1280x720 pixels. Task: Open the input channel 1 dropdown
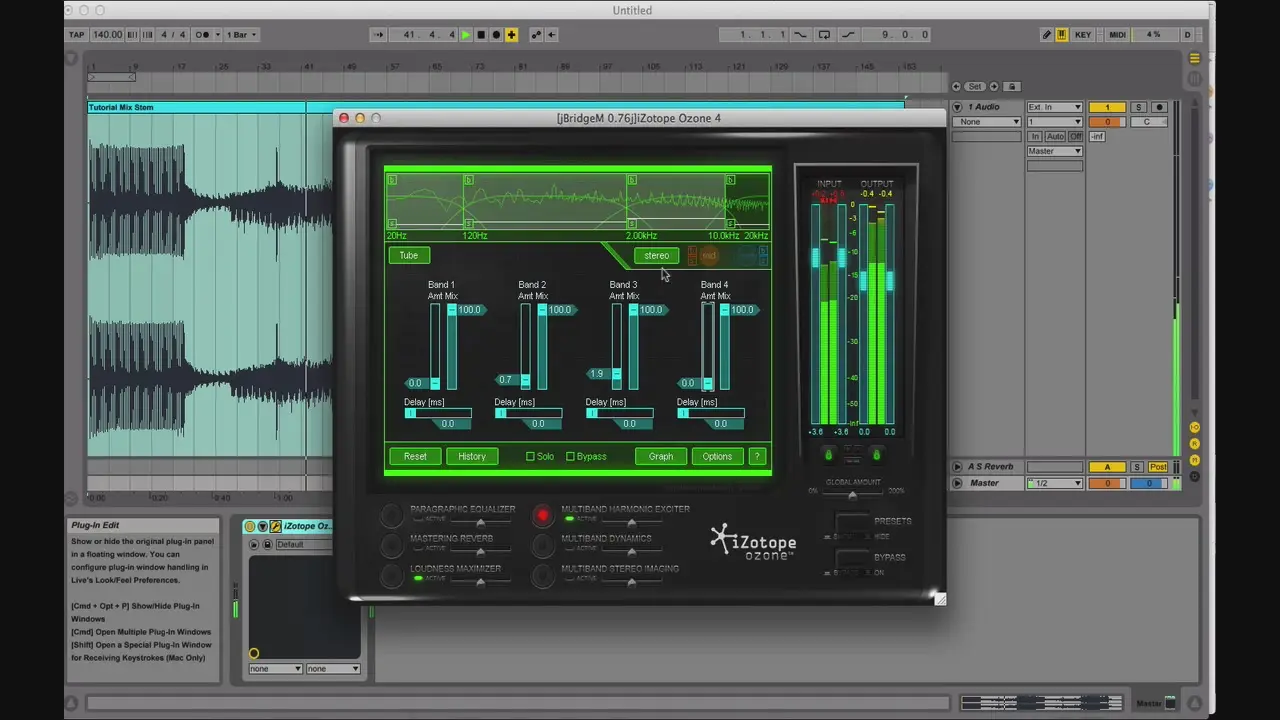click(x=1054, y=122)
